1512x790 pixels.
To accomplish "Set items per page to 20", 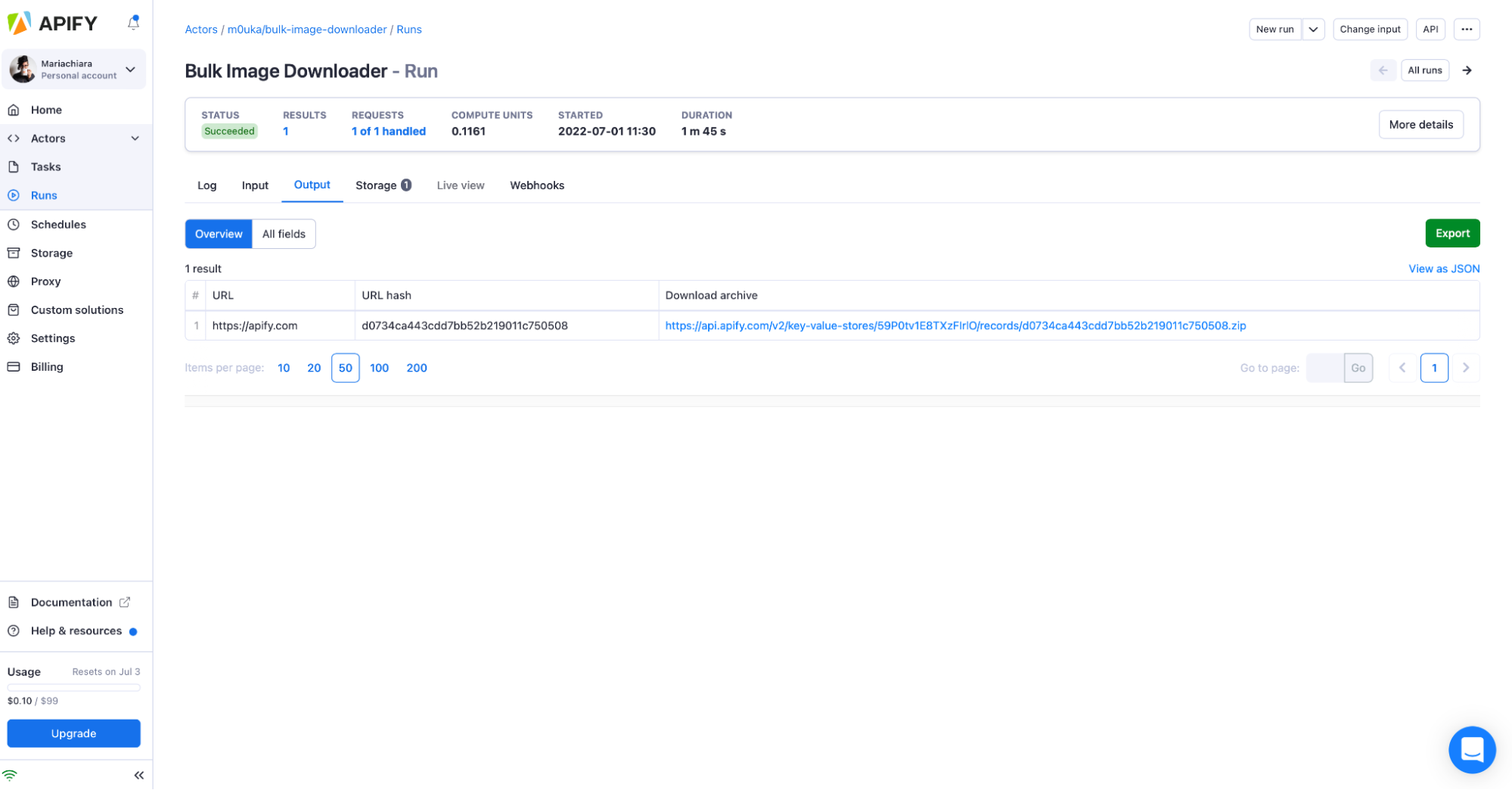I will point(314,369).
